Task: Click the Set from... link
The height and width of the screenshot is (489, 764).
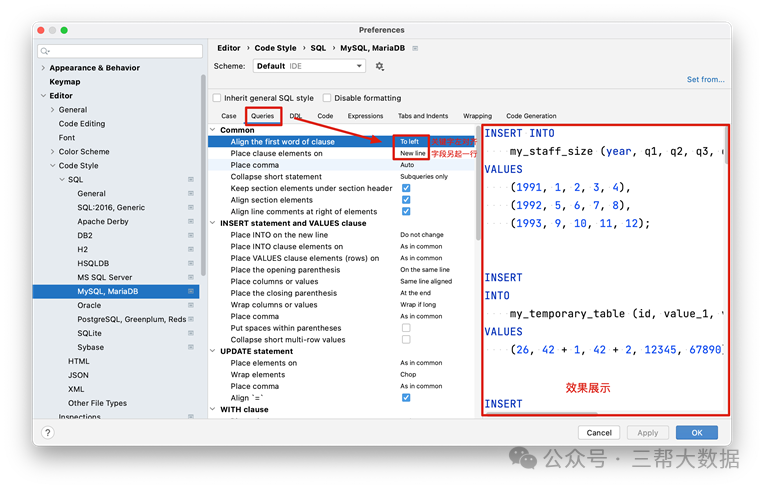Action: coord(705,79)
